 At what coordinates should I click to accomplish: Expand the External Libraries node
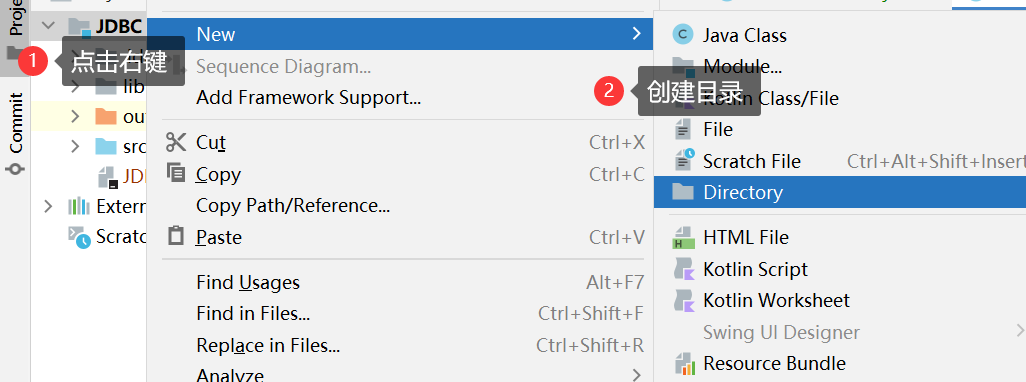click(x=47, y=207)
